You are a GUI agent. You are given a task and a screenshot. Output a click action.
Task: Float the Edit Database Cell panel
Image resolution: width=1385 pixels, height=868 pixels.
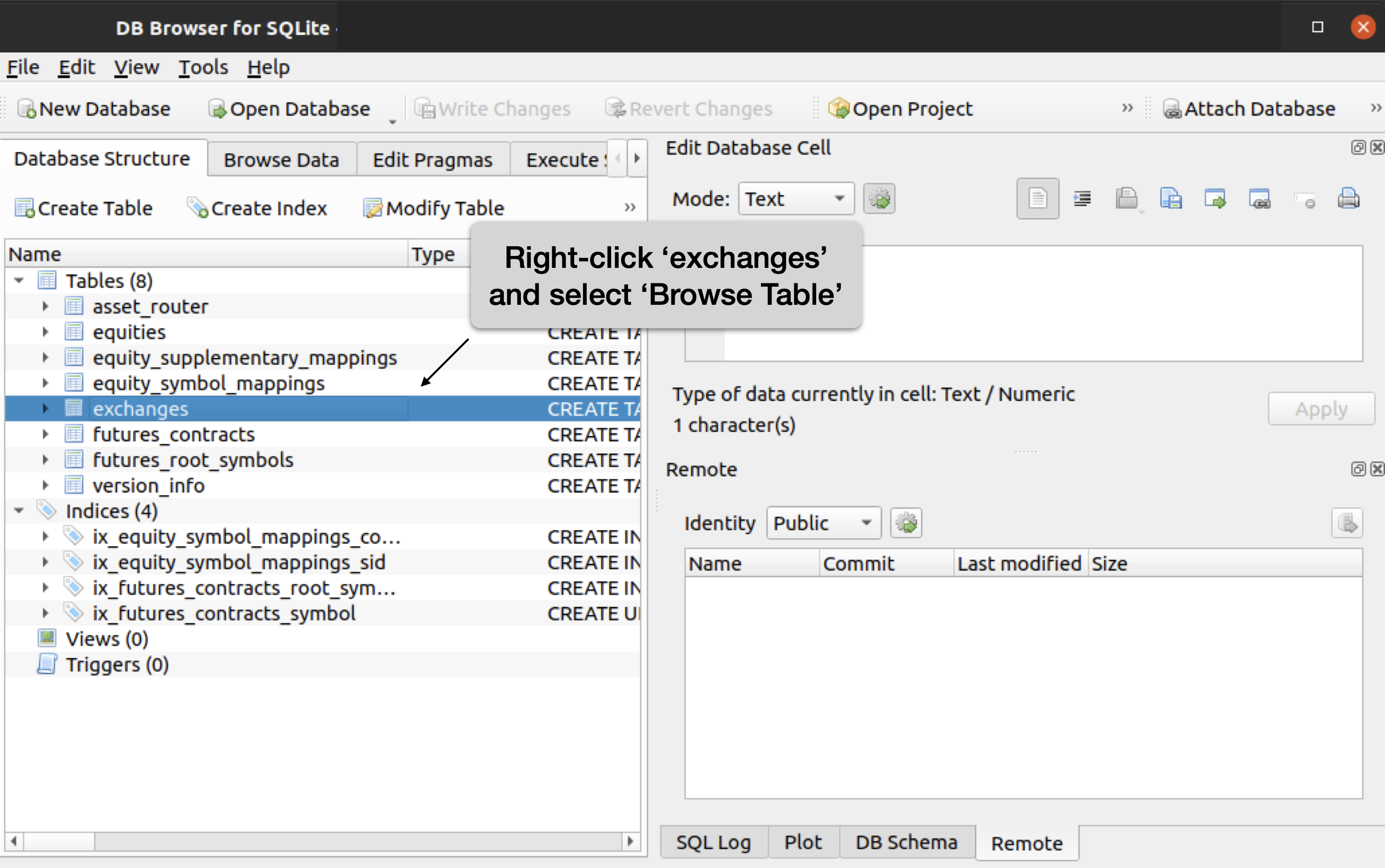pyautogui.click(x=1358, y=148)
